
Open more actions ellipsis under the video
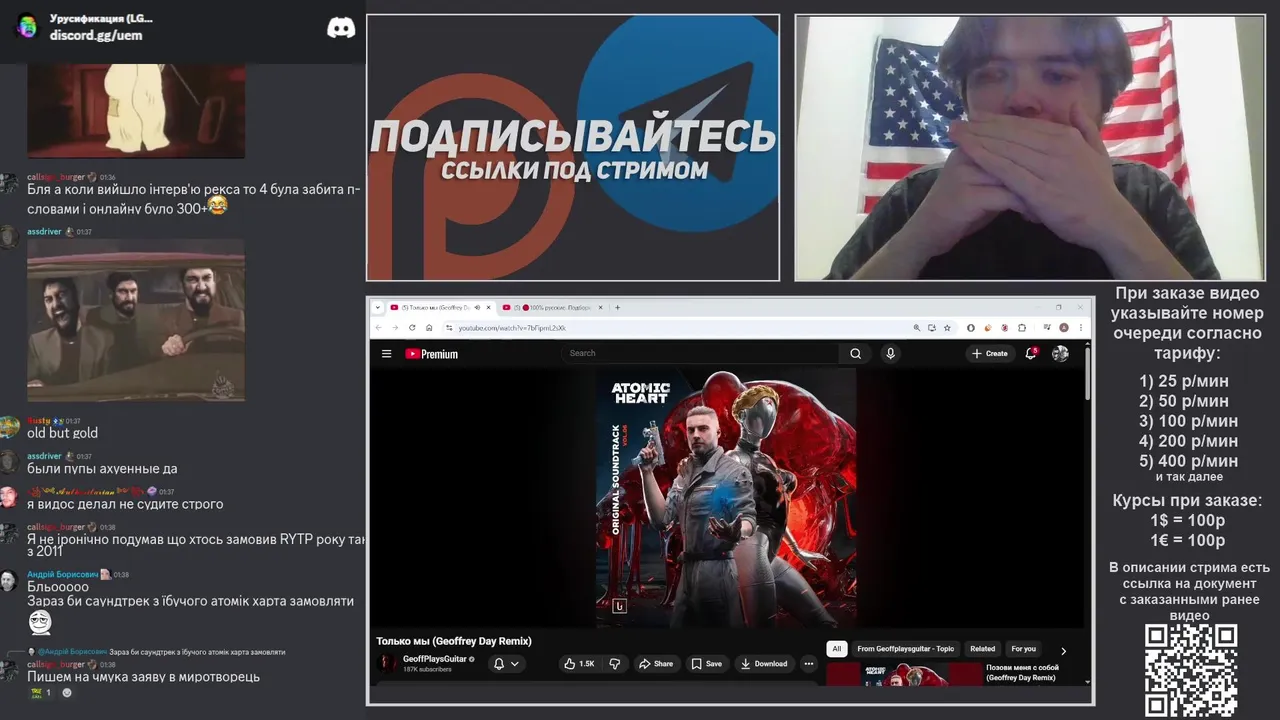point(809,664)
